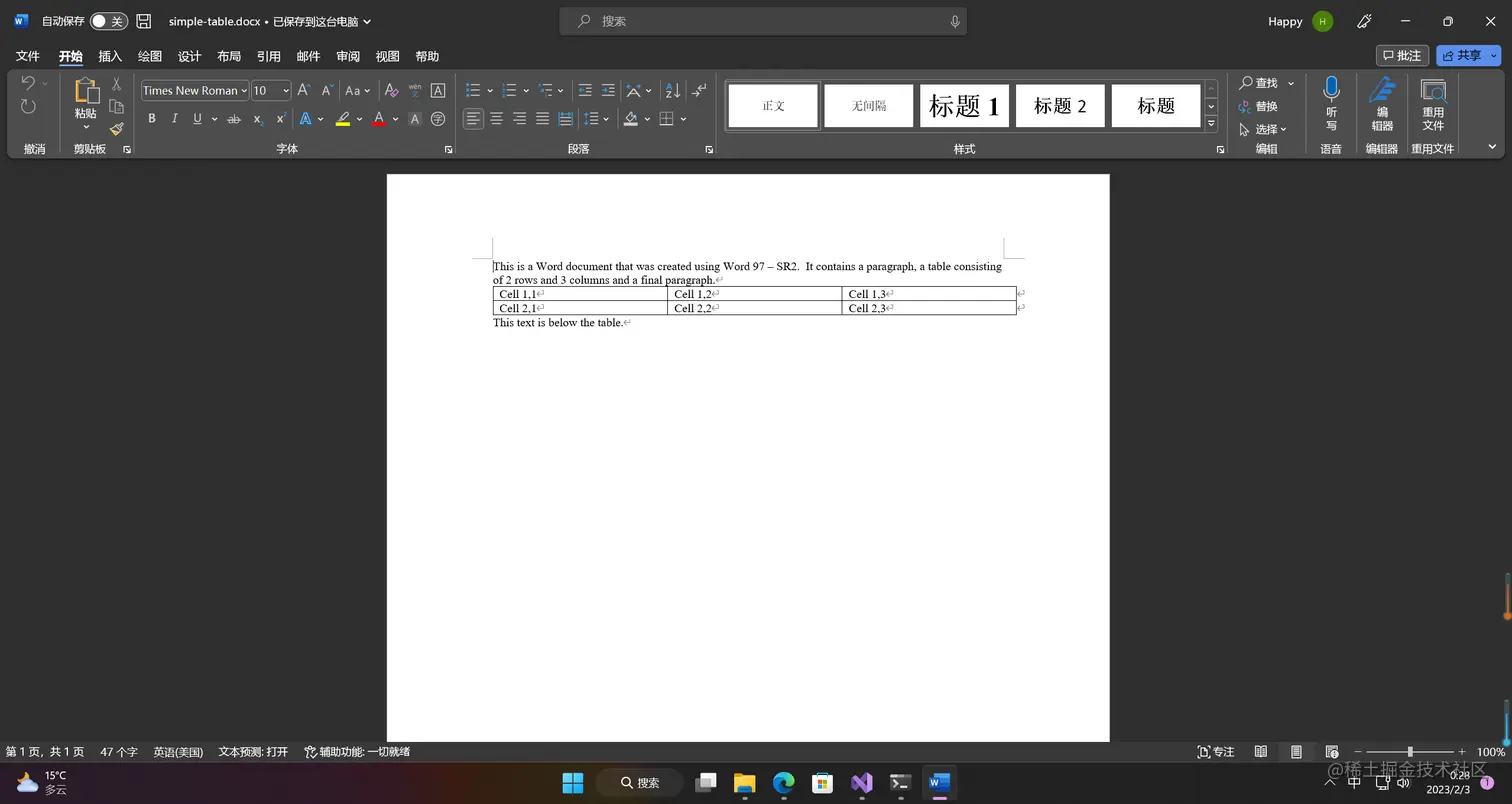Click the 搜索 search field in title bar
The width and height of the screenshot is (1512, 804).
(762, 21)
